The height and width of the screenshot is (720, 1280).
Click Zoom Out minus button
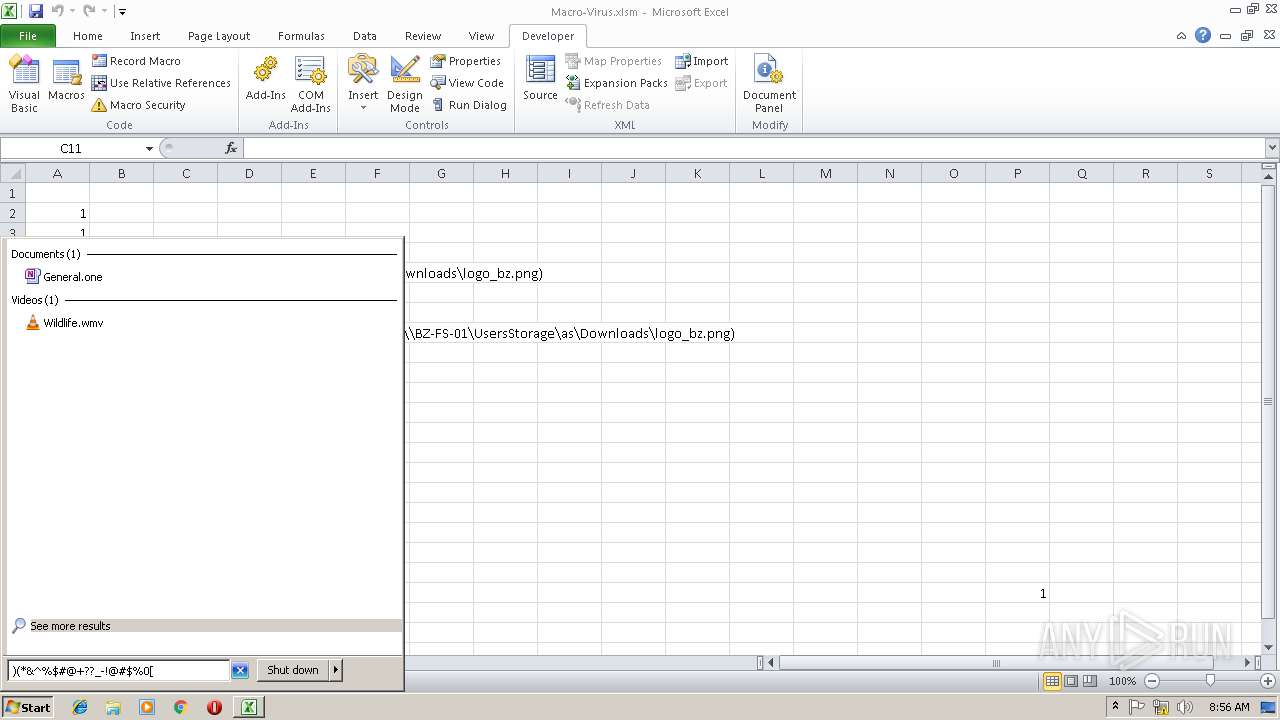point(1152,681)
